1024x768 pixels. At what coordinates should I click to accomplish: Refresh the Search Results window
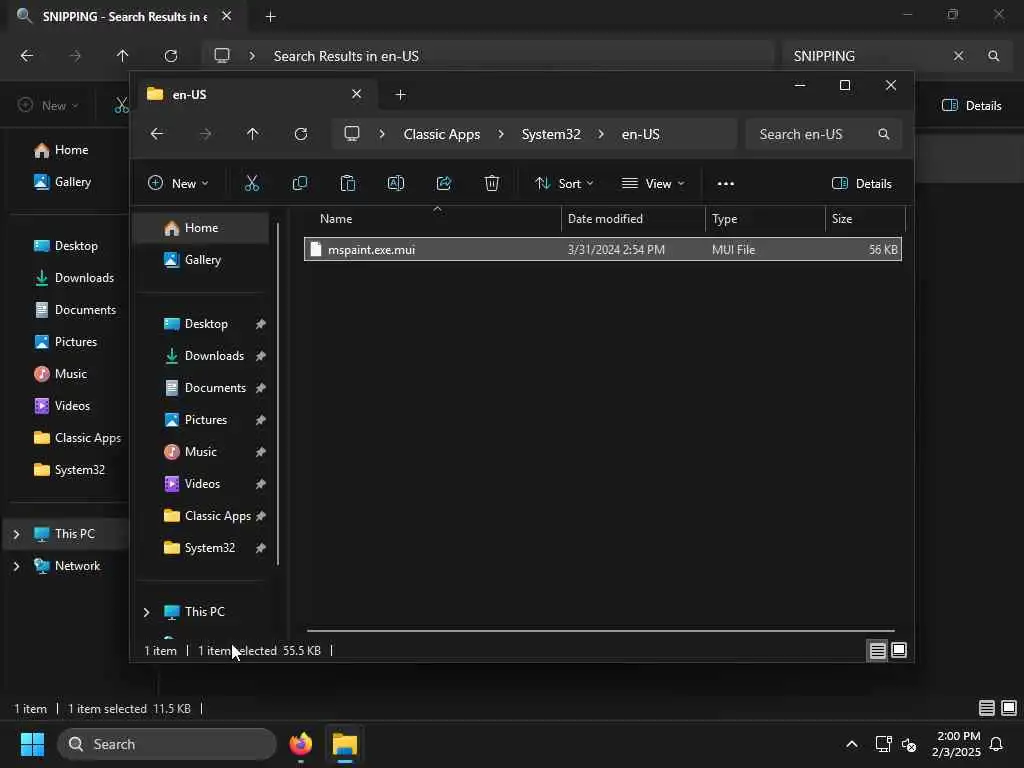pos(170,56)
